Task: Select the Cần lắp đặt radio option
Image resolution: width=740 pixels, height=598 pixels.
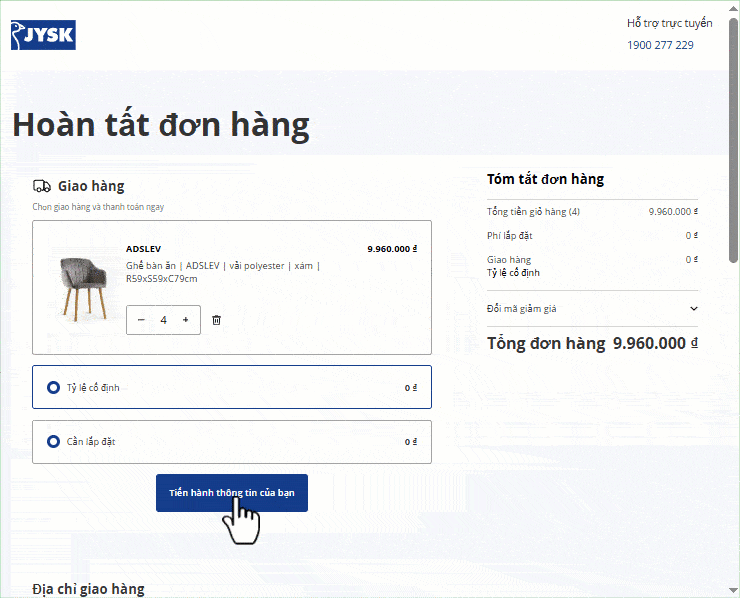Action: [x=54, y=441]
